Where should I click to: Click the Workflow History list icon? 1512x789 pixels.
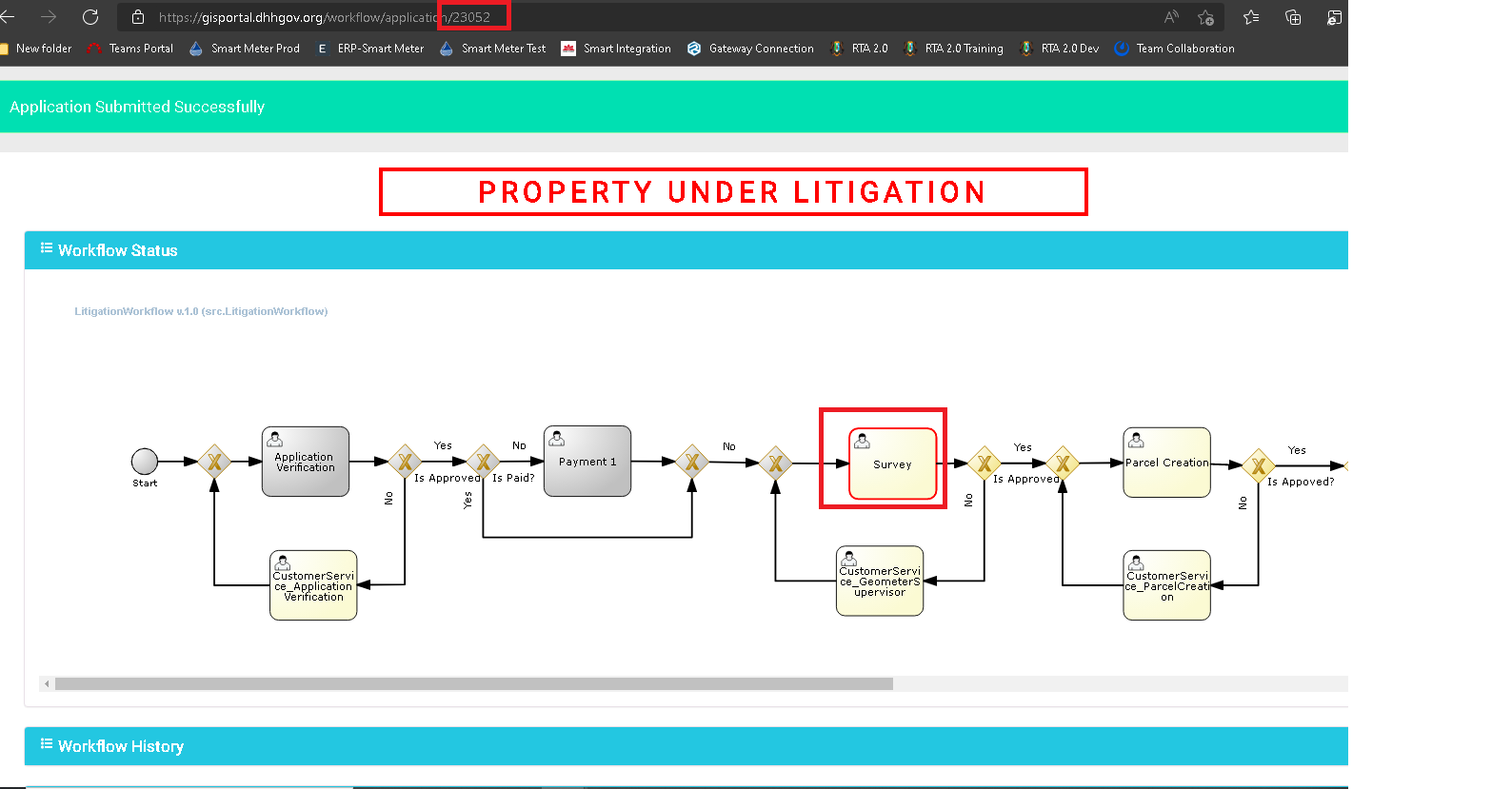(47, 744)
